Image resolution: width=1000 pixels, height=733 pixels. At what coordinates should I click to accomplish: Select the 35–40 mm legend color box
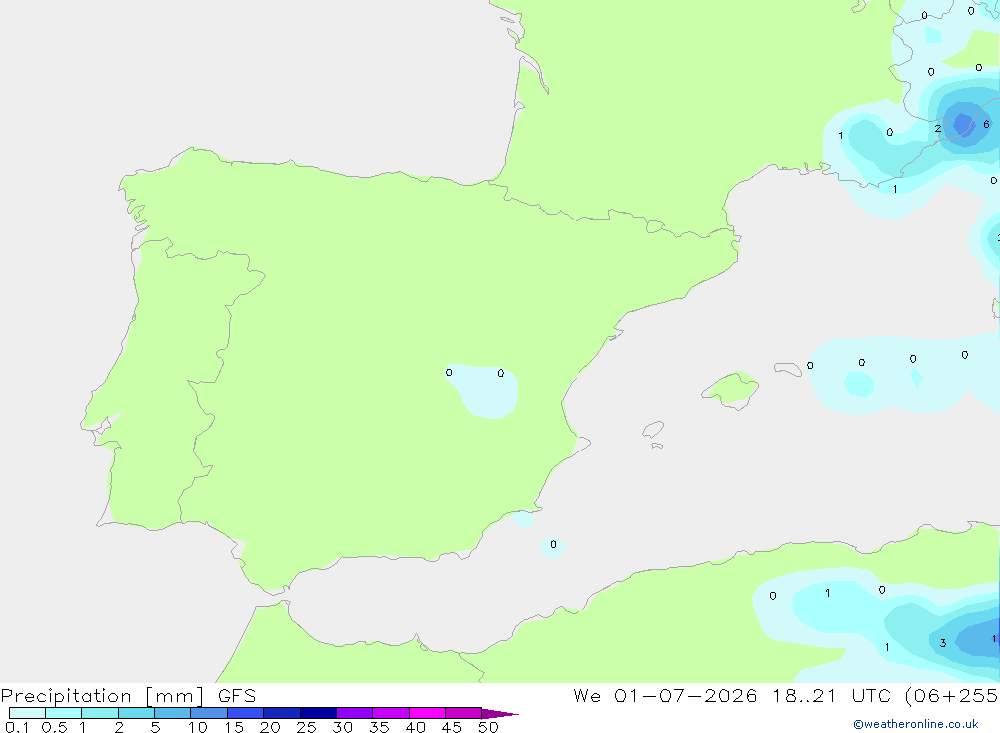click(390, 713)
